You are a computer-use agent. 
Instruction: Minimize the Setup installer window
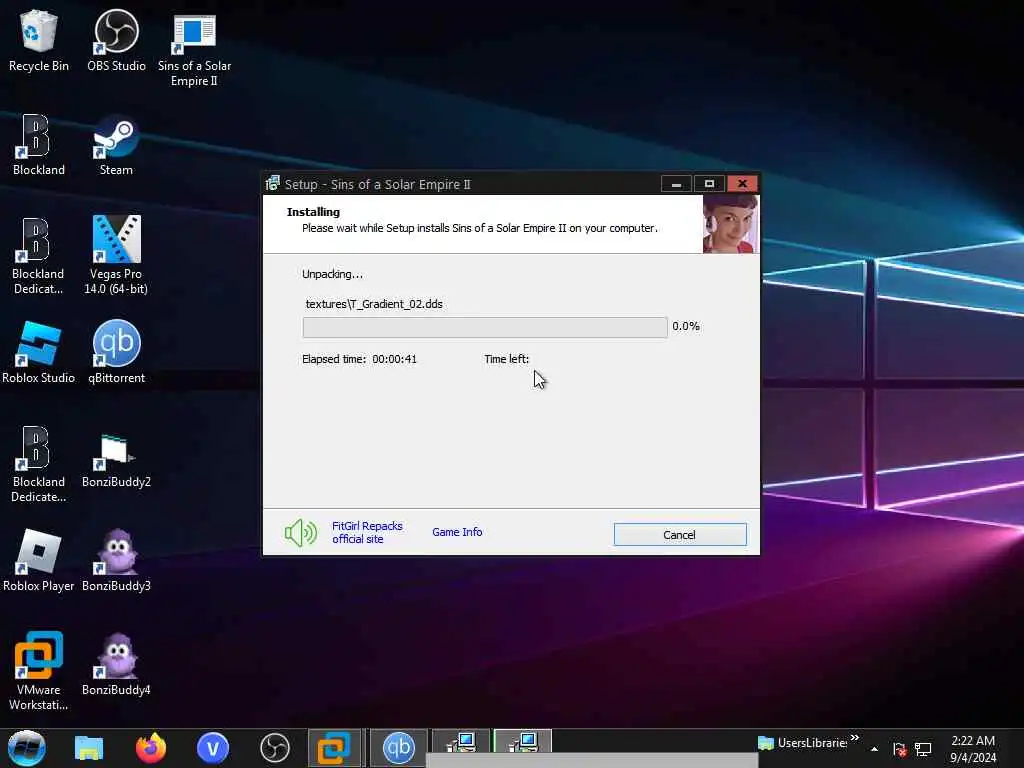coord(676,184)
